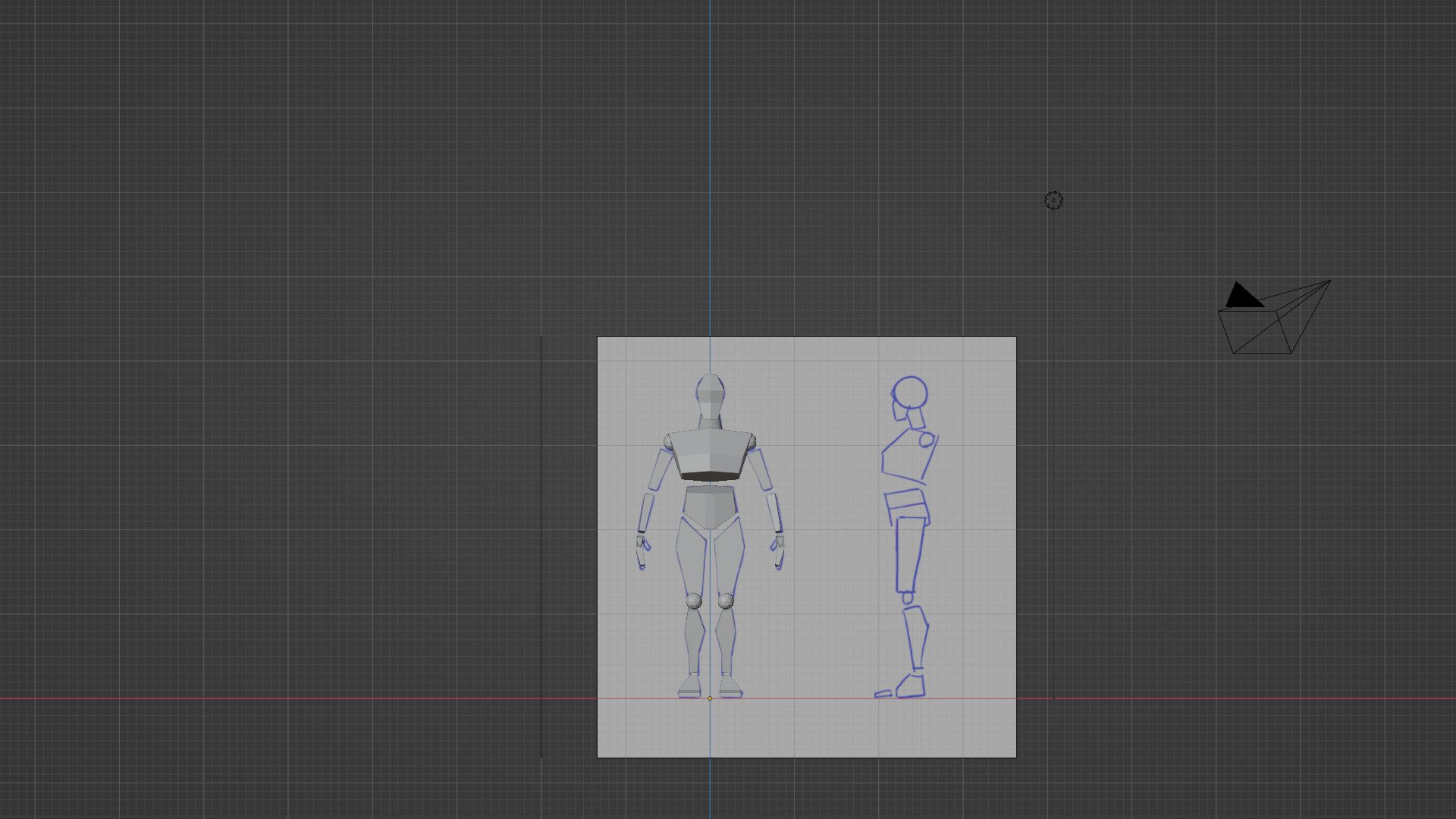Click the knee sphere on screen-right leg
Viewport: 1456px width, 819px height.
[726, 601]
